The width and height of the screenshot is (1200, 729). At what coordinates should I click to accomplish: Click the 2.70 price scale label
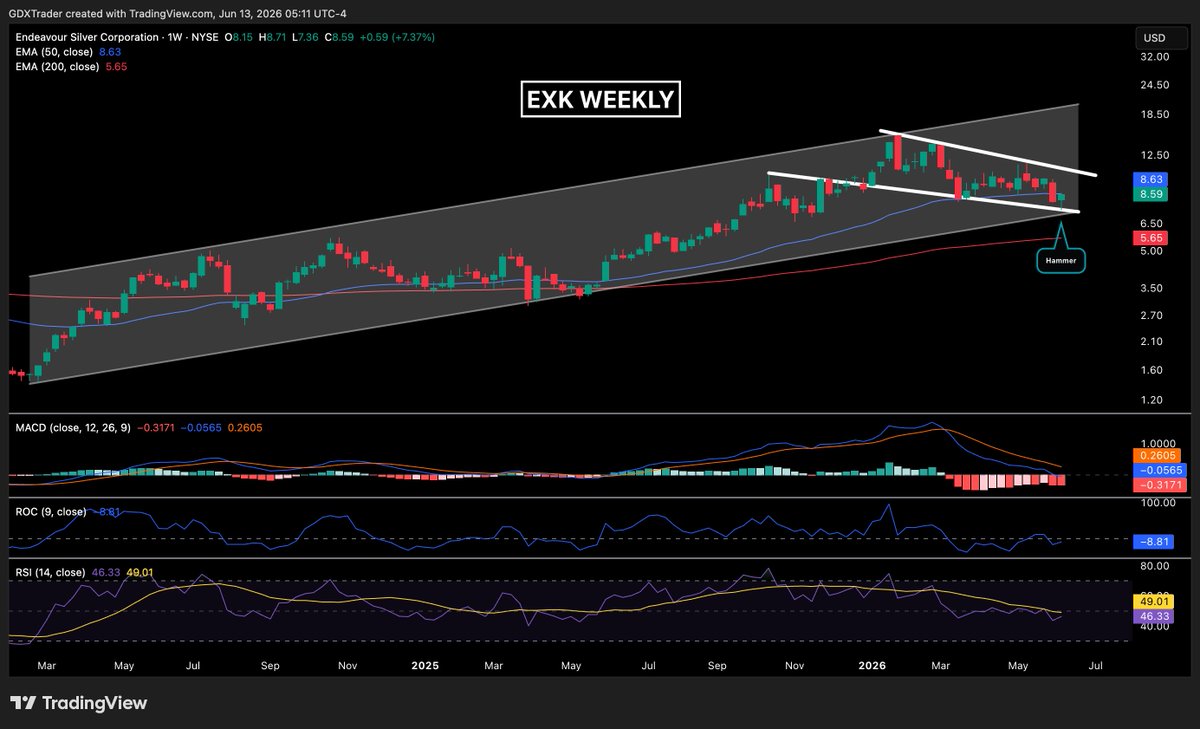[x=1152, y=315]
